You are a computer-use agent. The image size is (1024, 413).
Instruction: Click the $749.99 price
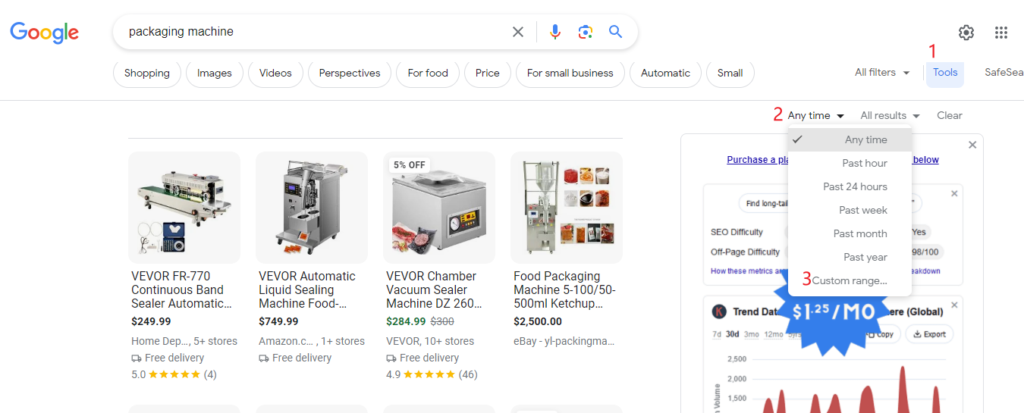(x=278, y=322)
